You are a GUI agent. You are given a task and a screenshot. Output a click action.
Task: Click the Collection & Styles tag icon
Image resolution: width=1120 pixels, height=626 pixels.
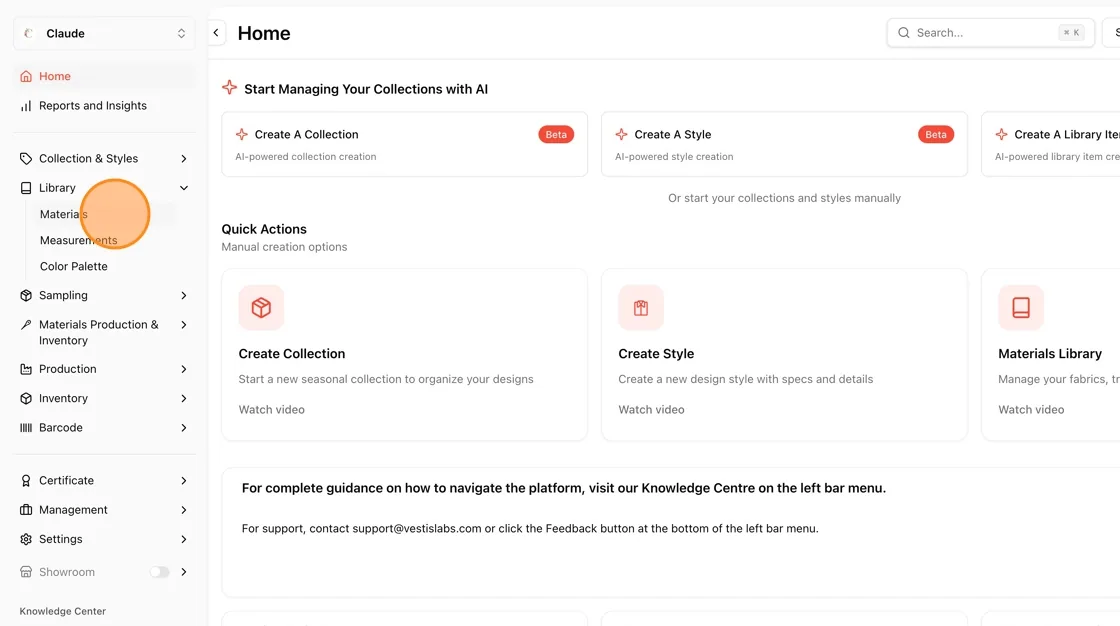point(26,159)
